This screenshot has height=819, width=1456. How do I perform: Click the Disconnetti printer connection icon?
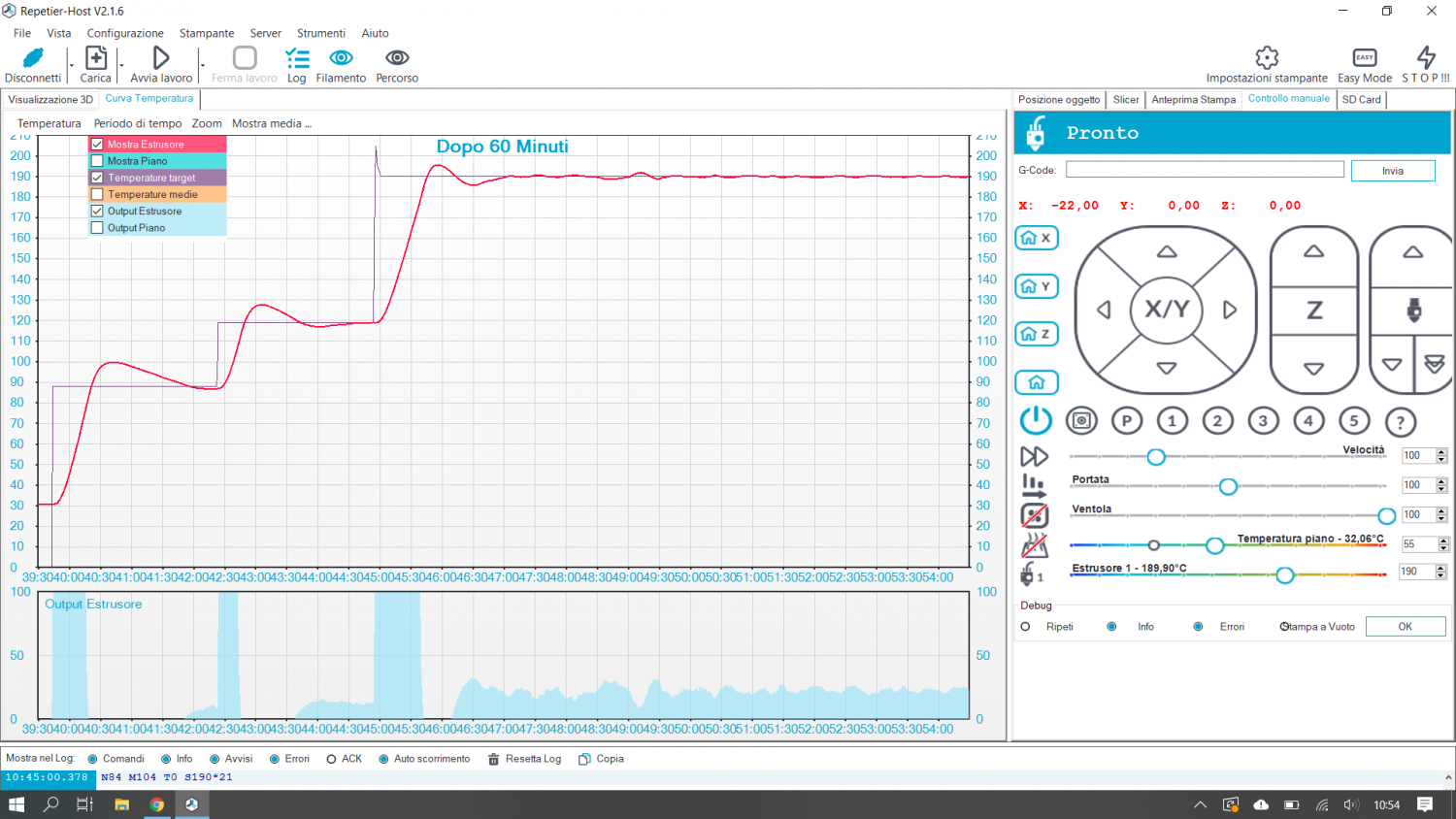pyautogui.click(x=33, y=58)
